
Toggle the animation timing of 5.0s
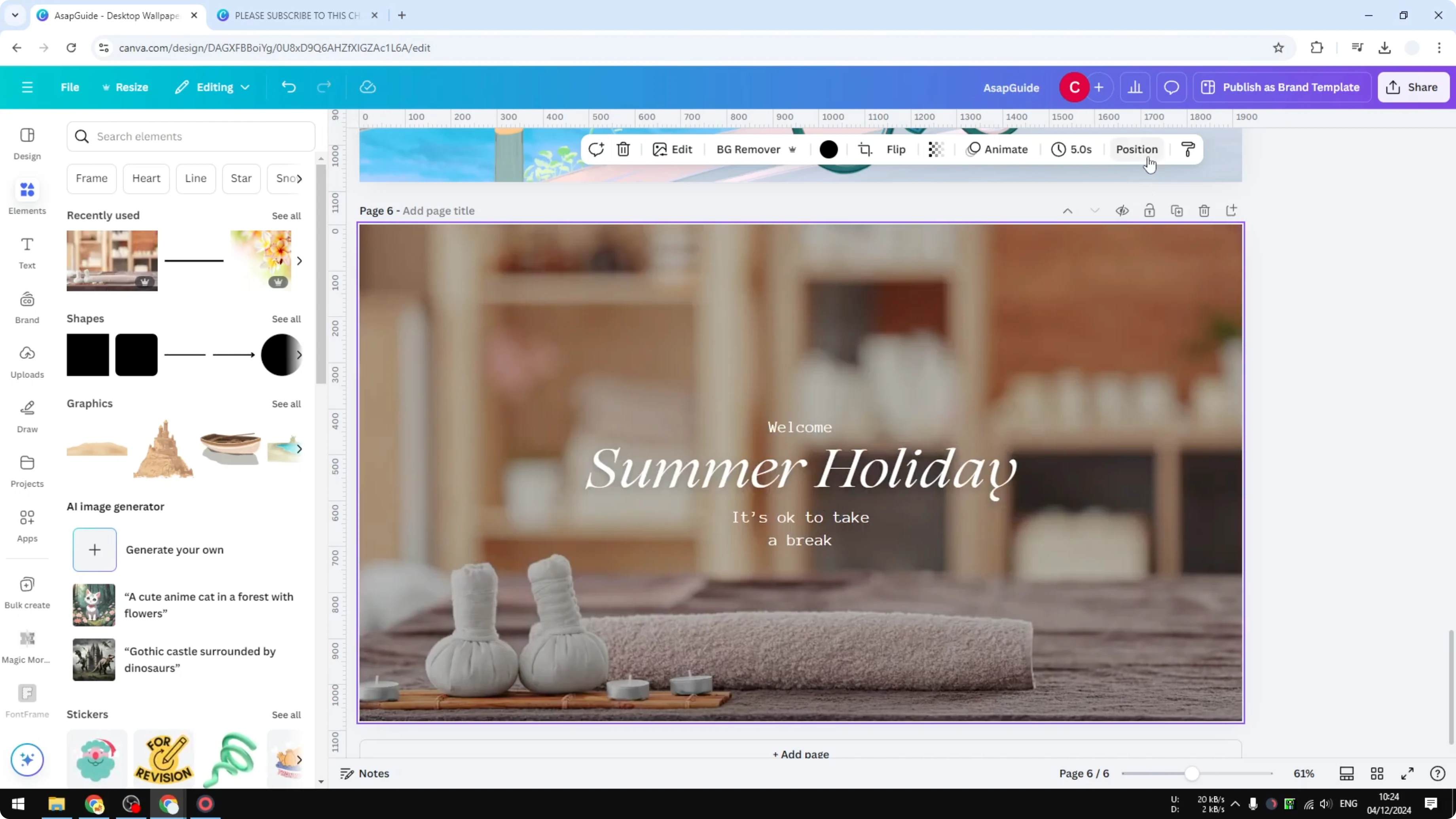click(x=1072, y=149)
